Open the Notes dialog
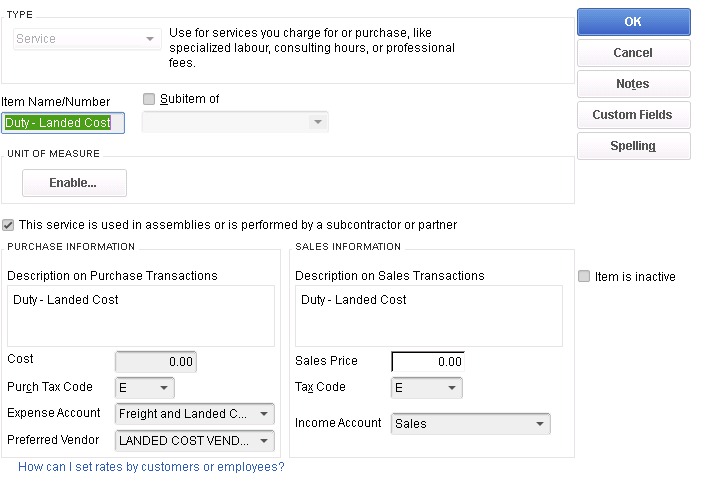This screenshot has height=500, width=726. [633, 84]
